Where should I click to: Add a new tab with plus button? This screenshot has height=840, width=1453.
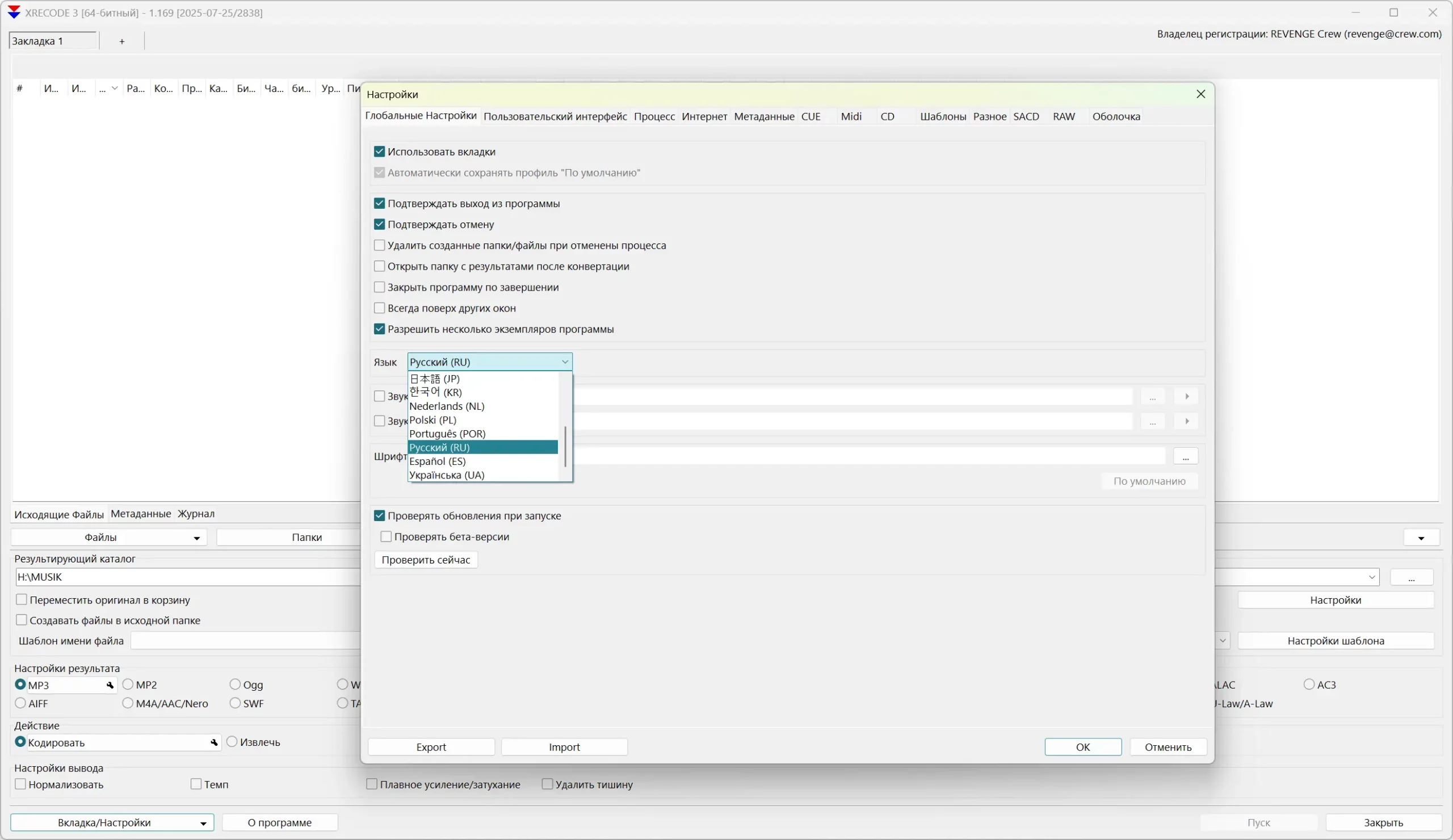(x=121, y=41)
